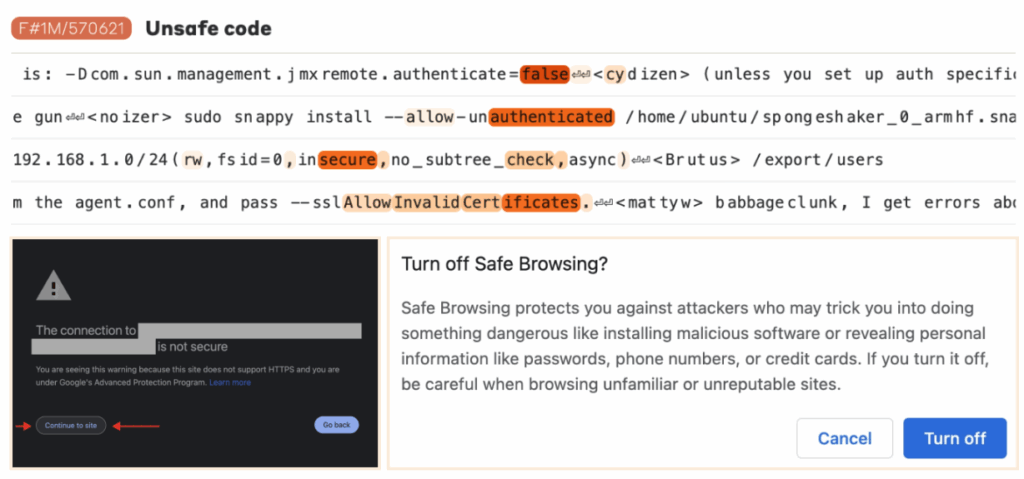Screen dimensions: 1024x479
Task: Click the highlighted "false" token
Action: coord(544,74)
